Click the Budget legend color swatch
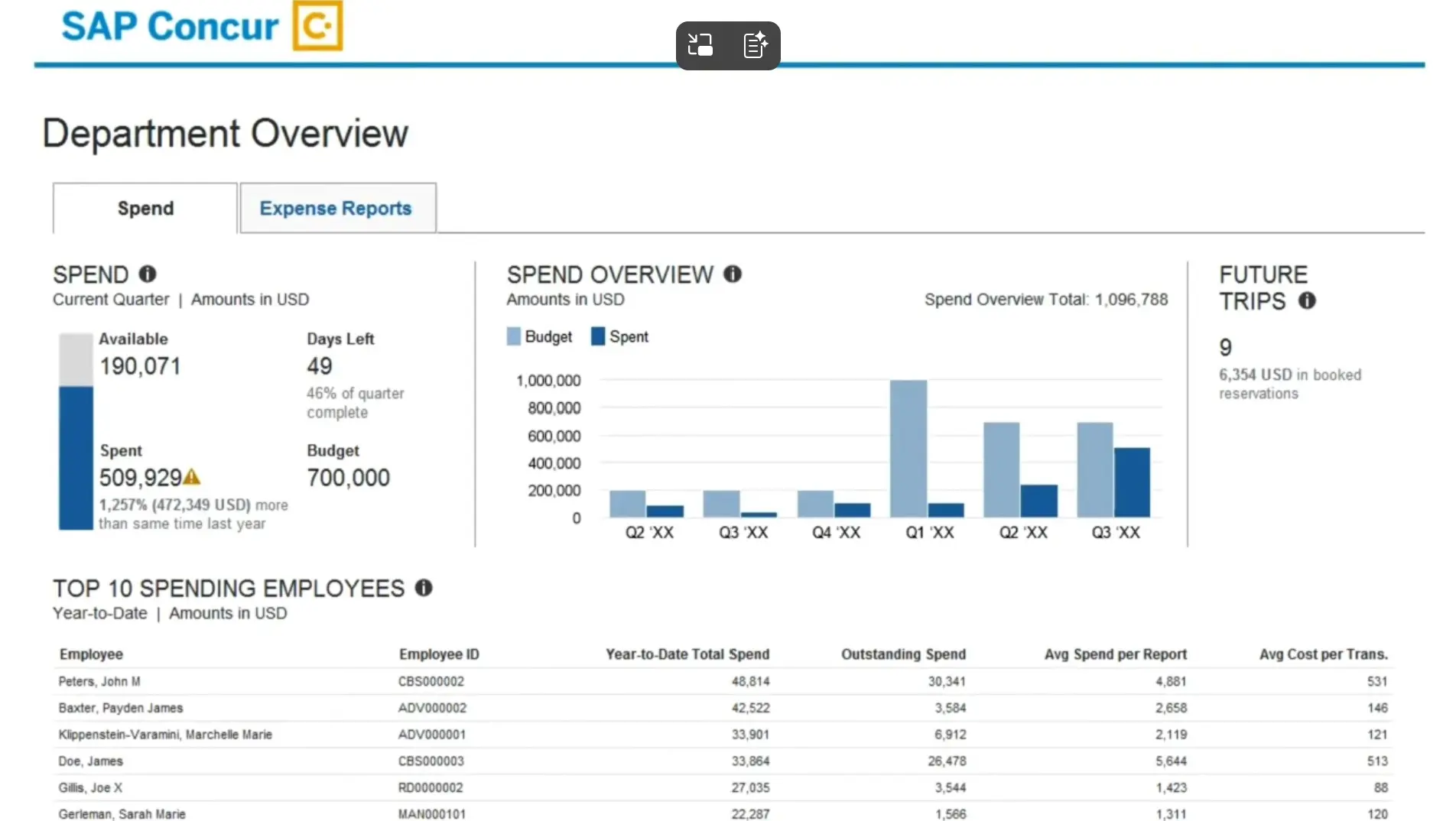 pos(514,336)
